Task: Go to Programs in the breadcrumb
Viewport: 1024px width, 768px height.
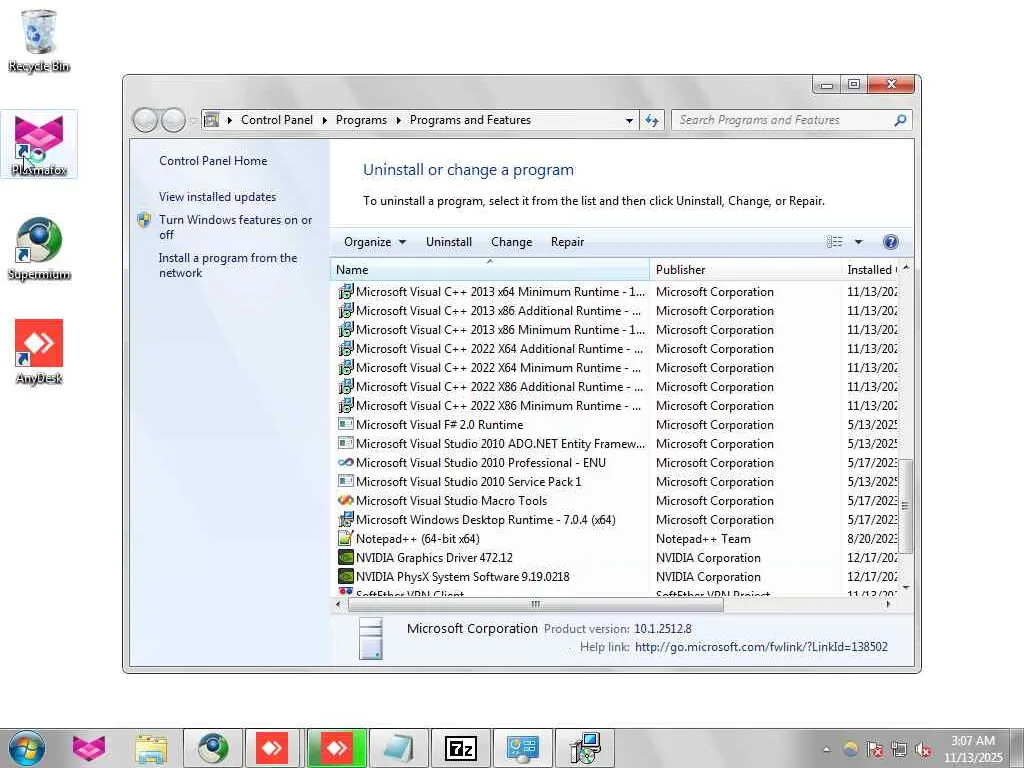Action: coord(361,120)
